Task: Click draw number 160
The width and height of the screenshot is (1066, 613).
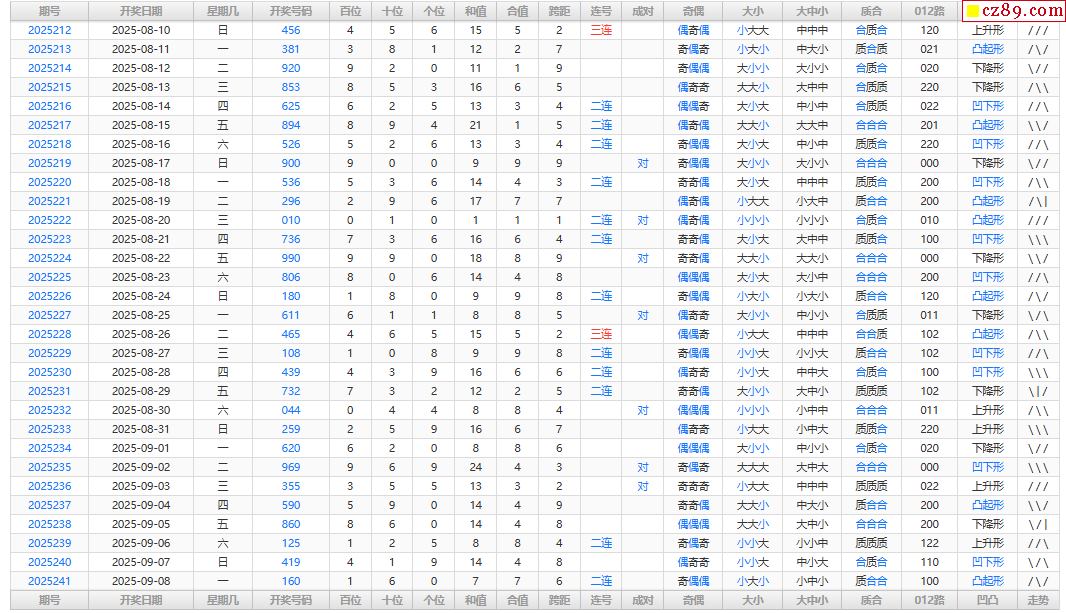Action: click(x=291, y=582)
